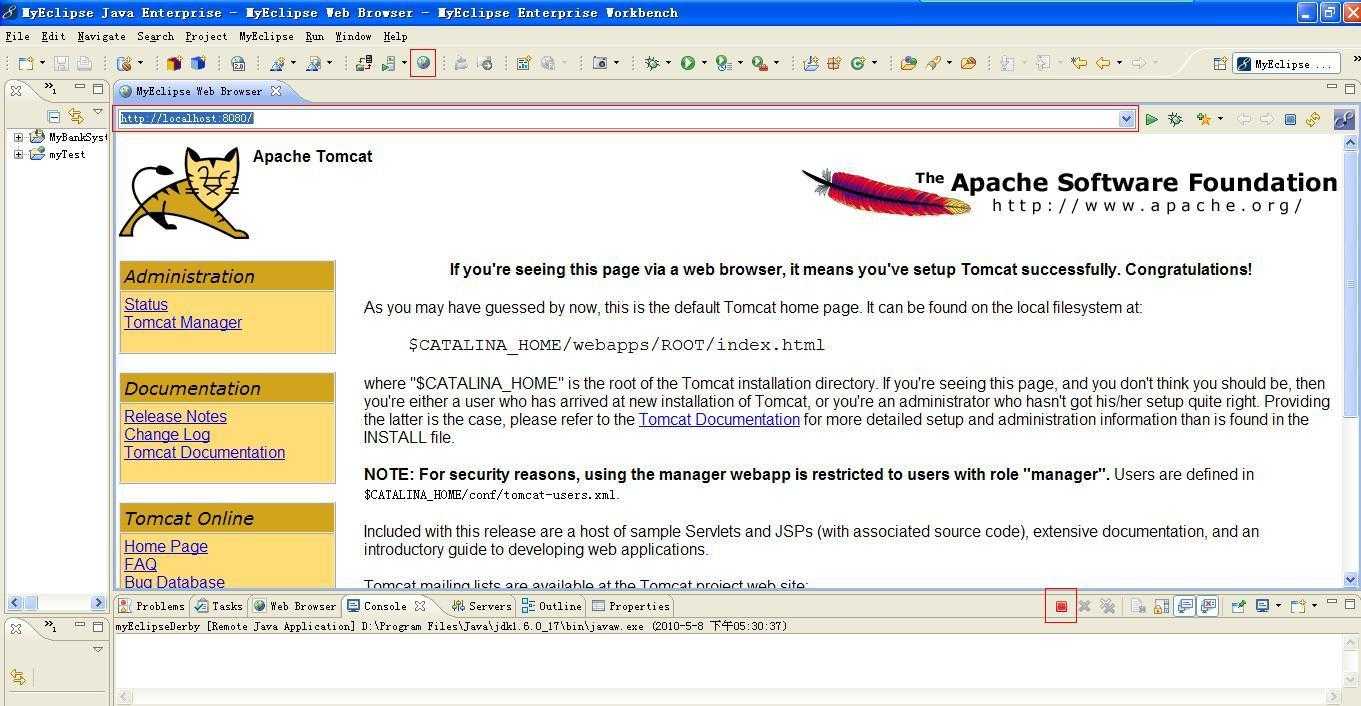Switch to the Problems tab
Screen dimensions: 1361x706
(x=151, y=606)
